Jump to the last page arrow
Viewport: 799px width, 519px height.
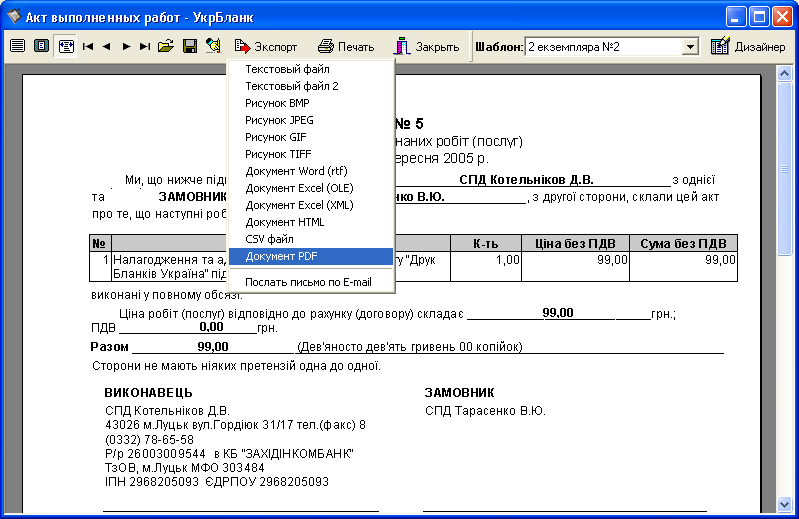[x=145, y=46]
